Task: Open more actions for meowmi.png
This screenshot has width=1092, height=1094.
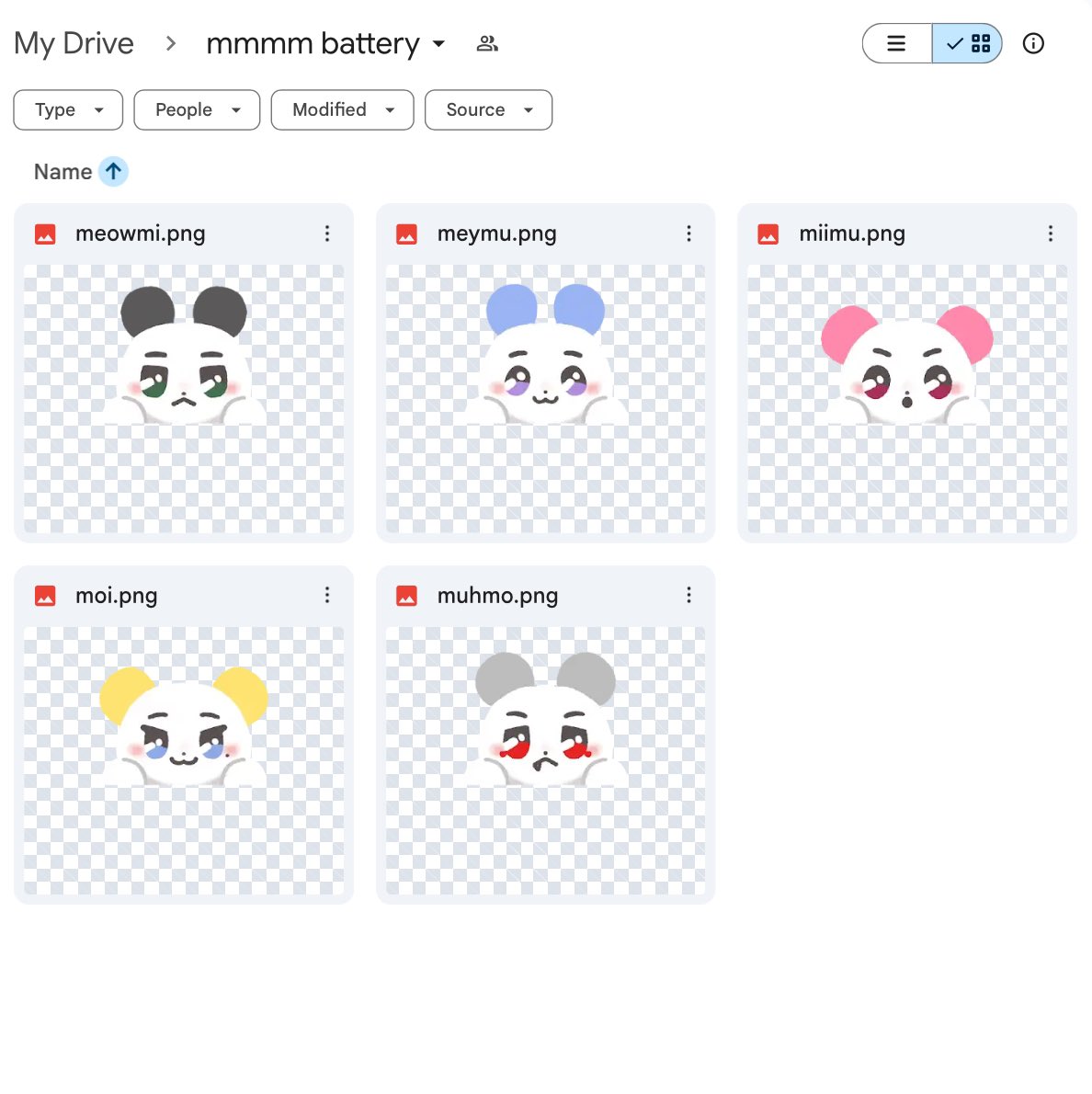Action: click(x=327, y=234)
